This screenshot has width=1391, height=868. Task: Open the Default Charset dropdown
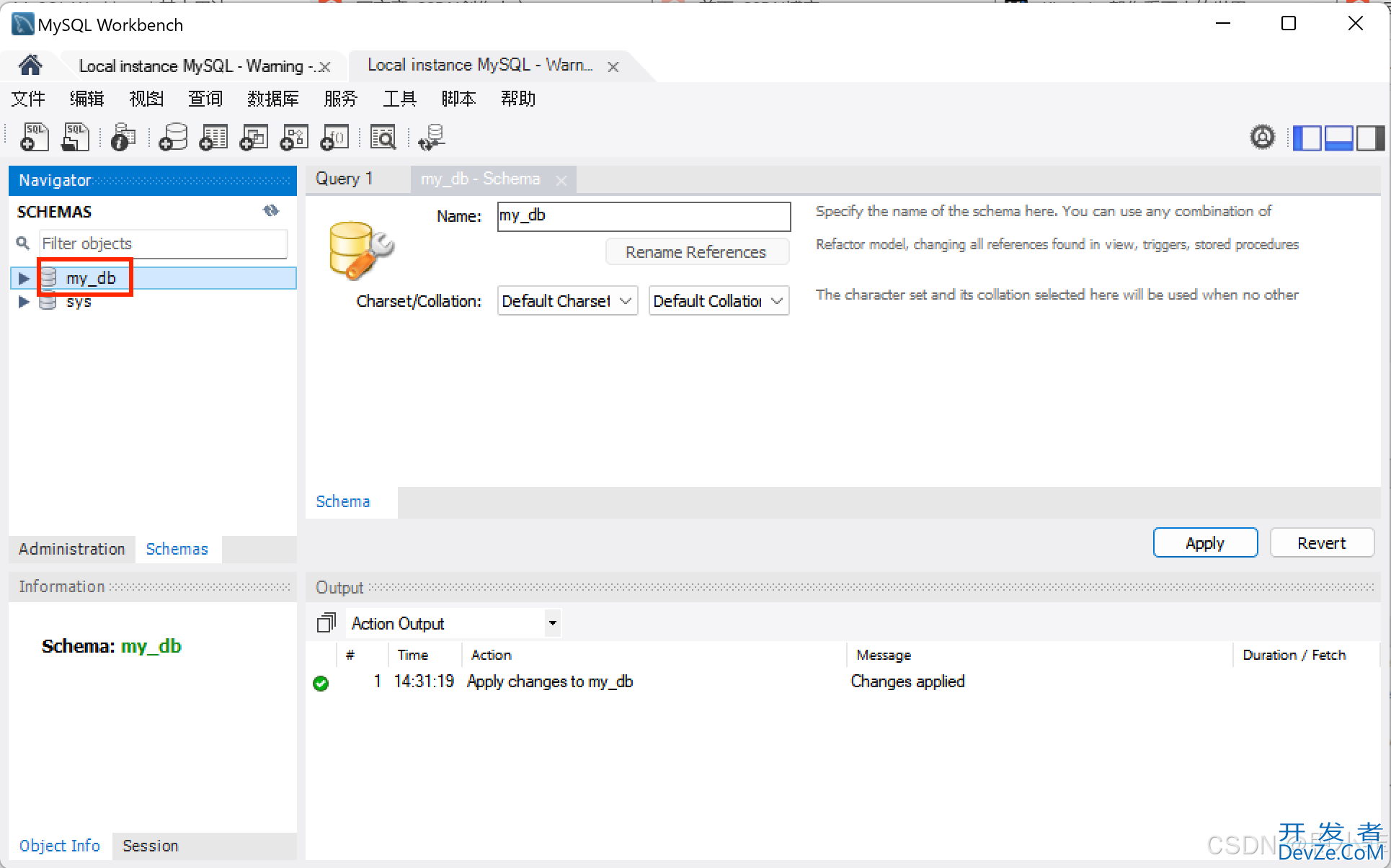pos(567,300)
